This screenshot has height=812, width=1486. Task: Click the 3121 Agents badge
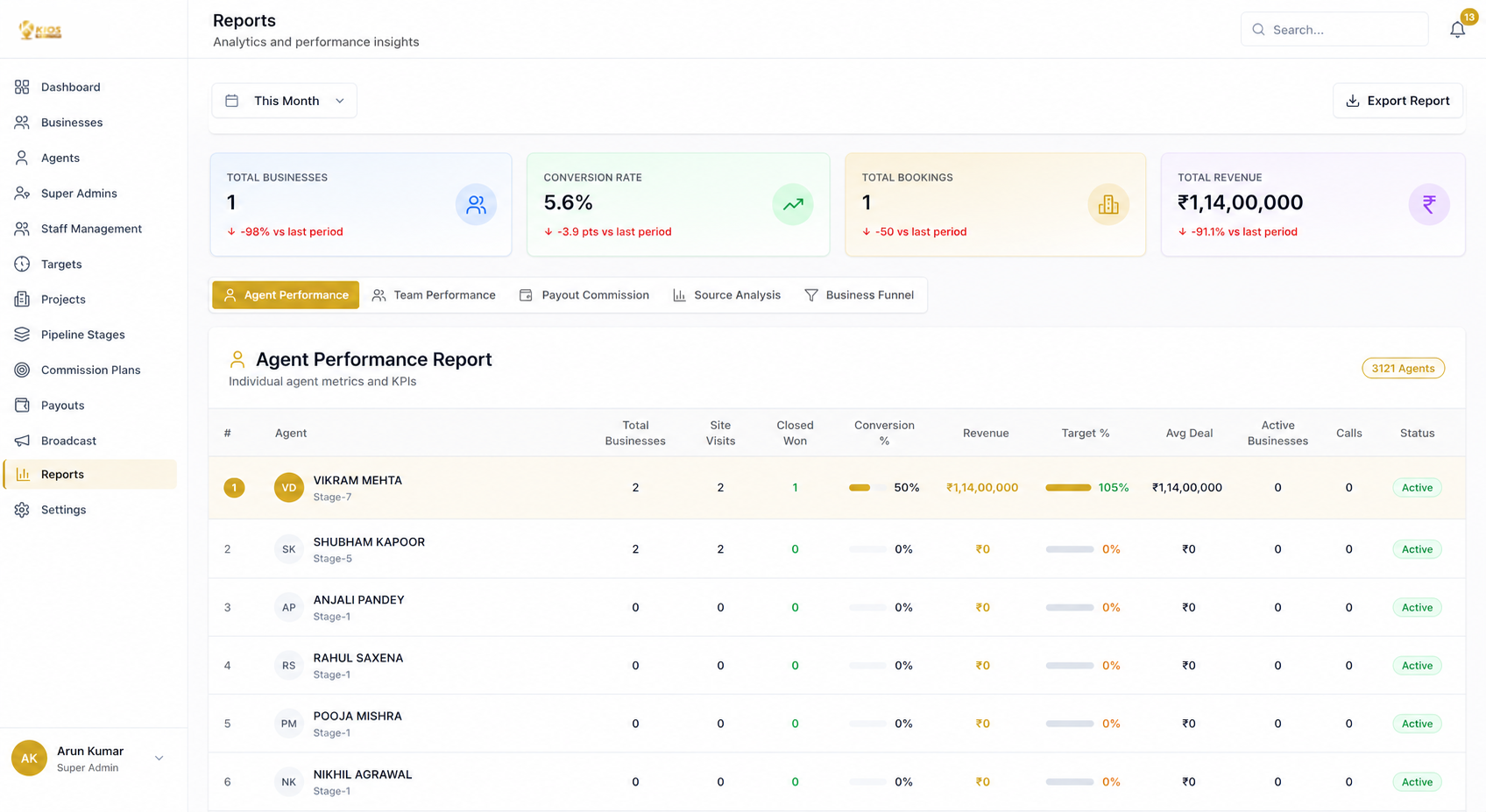[1403, 368]
